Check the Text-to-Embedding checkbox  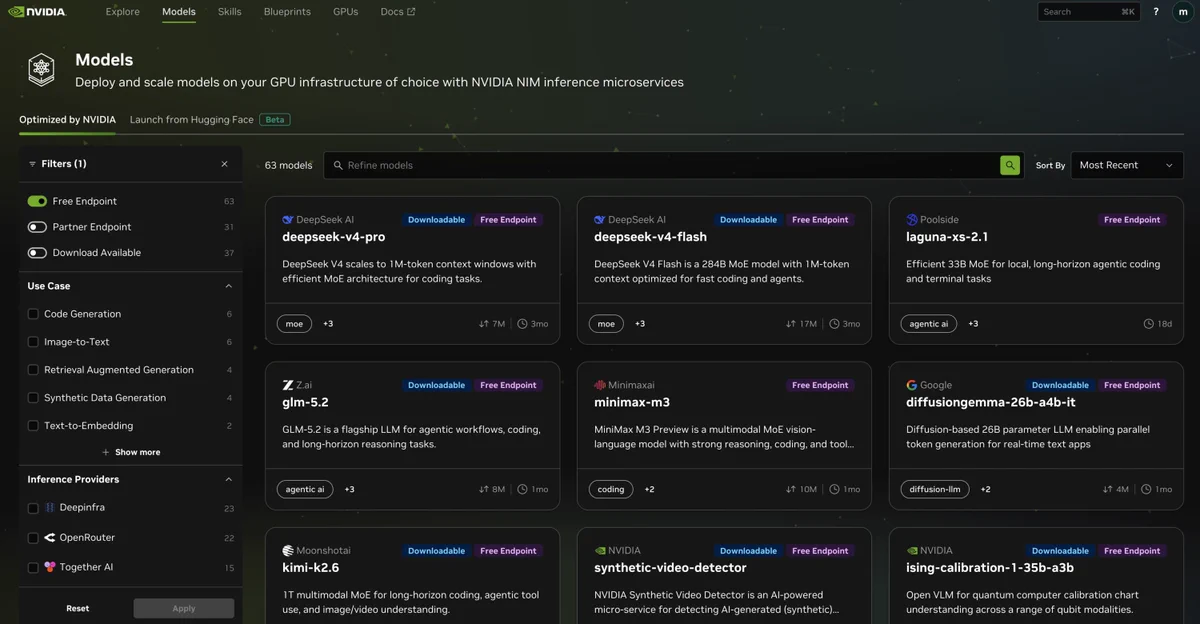(x=34, y=426)
